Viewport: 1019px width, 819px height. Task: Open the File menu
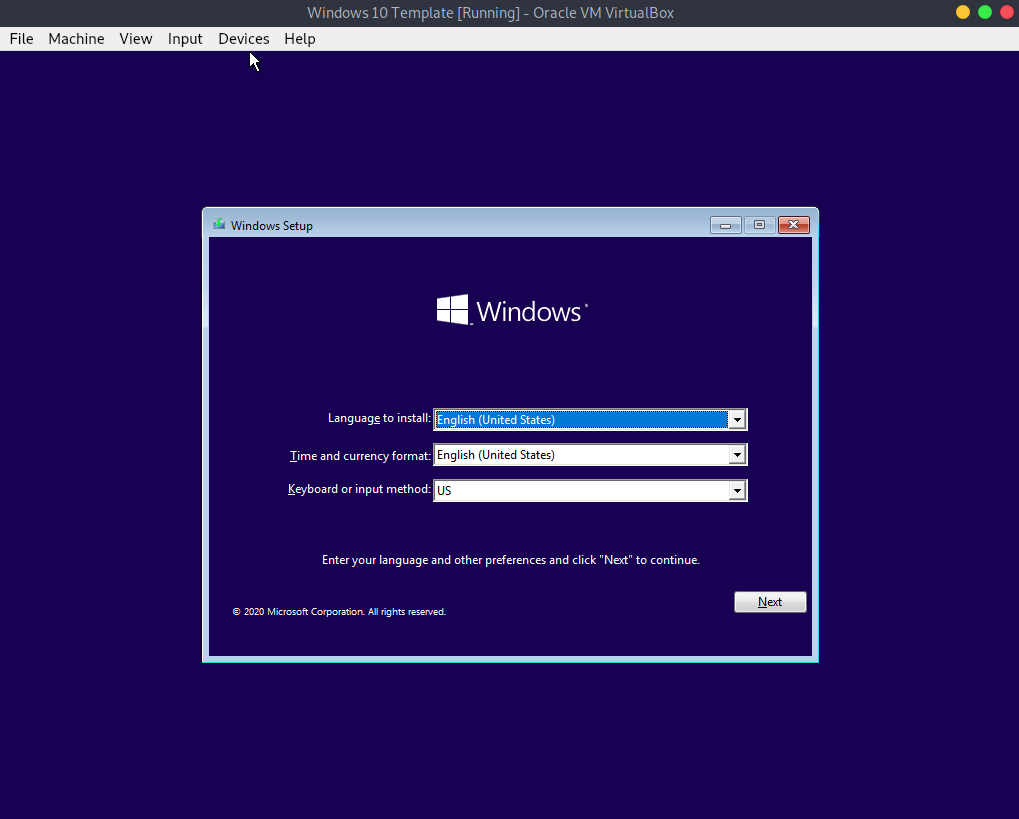click(x=21, y=39)
